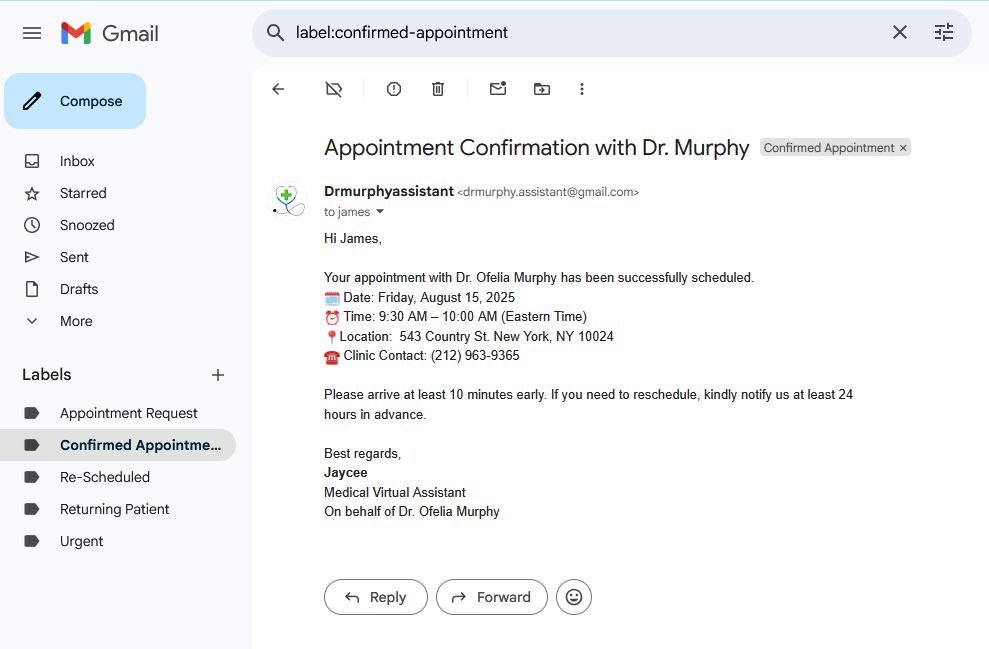Expand the More section in the sidebar

(76, 321)
